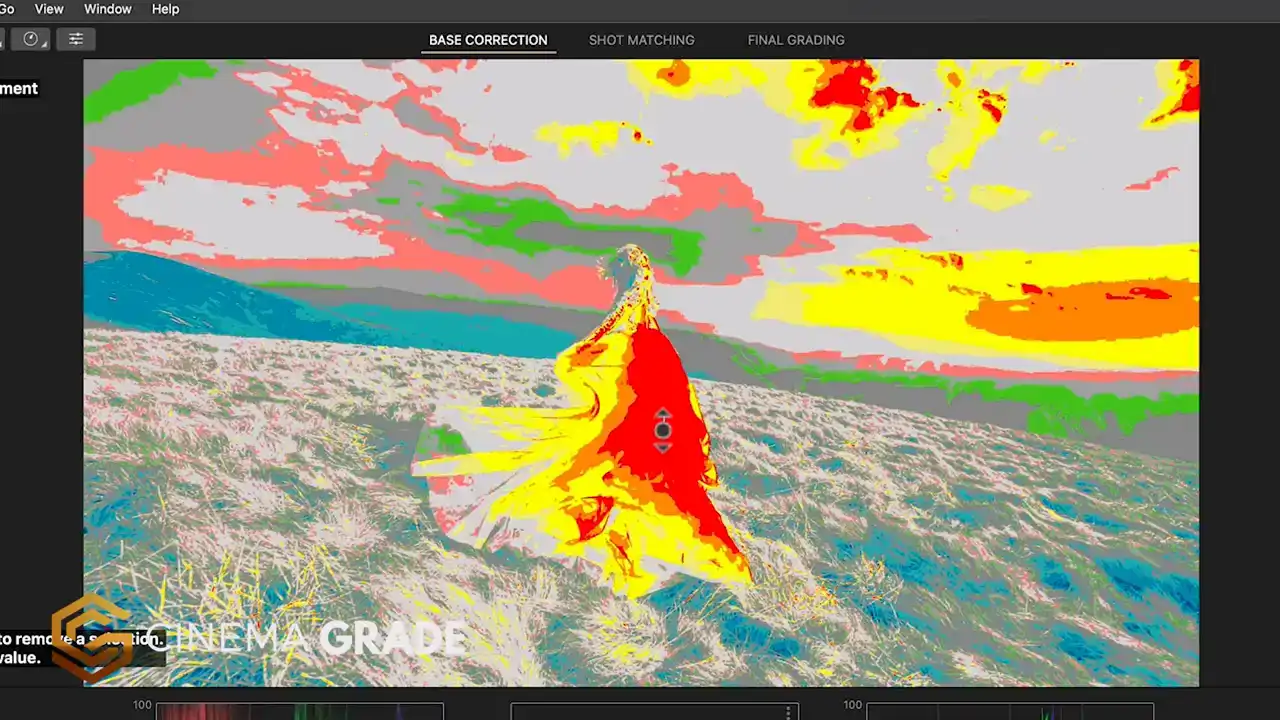Image resolution: width=1280 pixels, height=720 pixels.
Task: Click the left RGB waveform scope
Action: point(299,711)
